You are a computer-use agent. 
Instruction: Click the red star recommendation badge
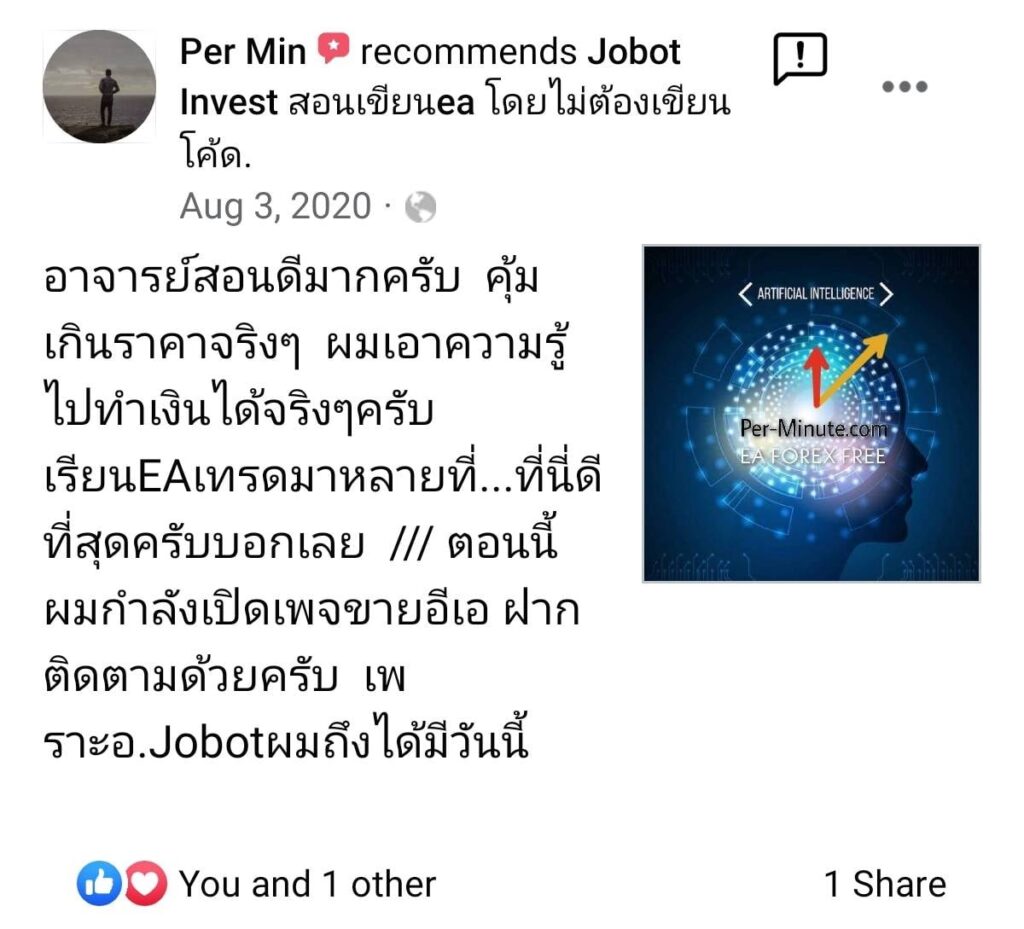click(333, 49)
